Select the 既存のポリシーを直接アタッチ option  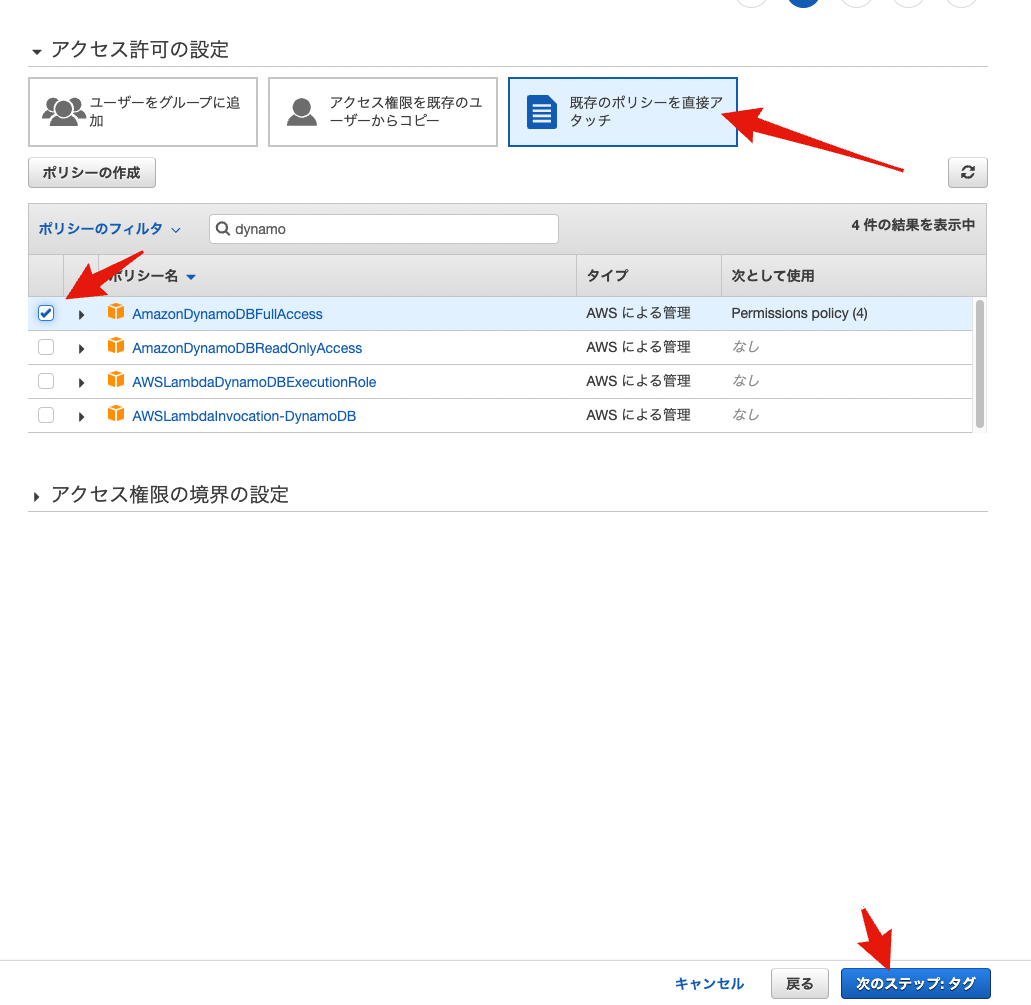click(x=622, y=111)
